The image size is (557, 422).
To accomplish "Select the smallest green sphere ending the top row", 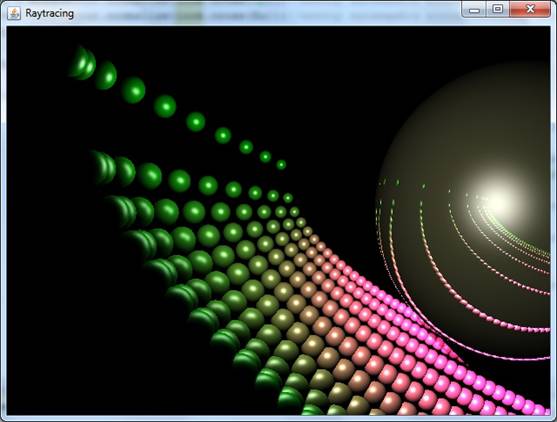I will coord(281,165).
